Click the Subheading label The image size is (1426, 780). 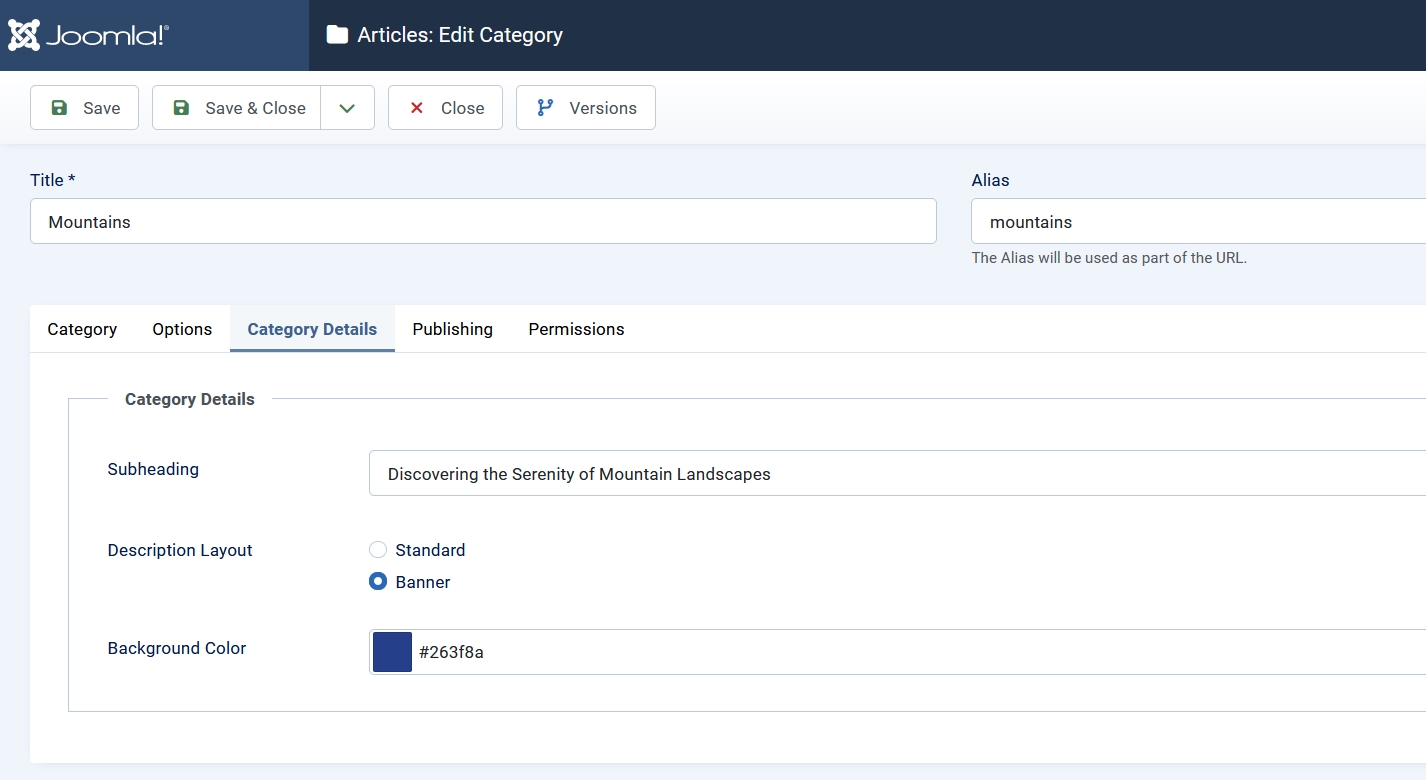tap(153, 469)
